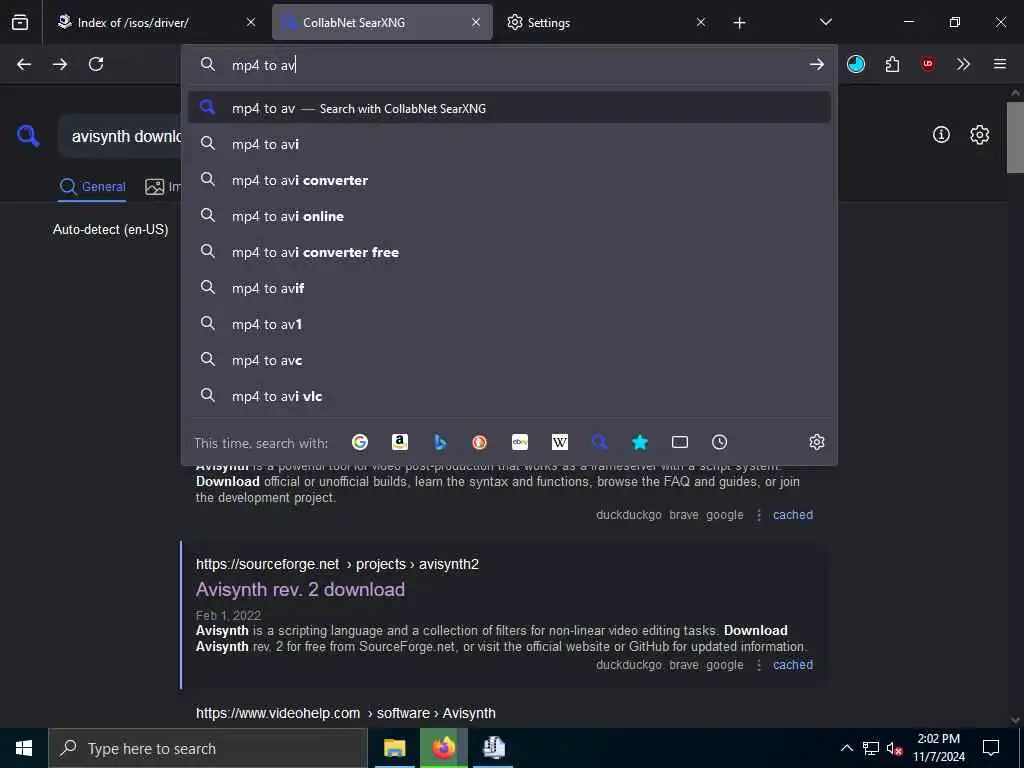Open the muted volume tray icon

[894, 748]
